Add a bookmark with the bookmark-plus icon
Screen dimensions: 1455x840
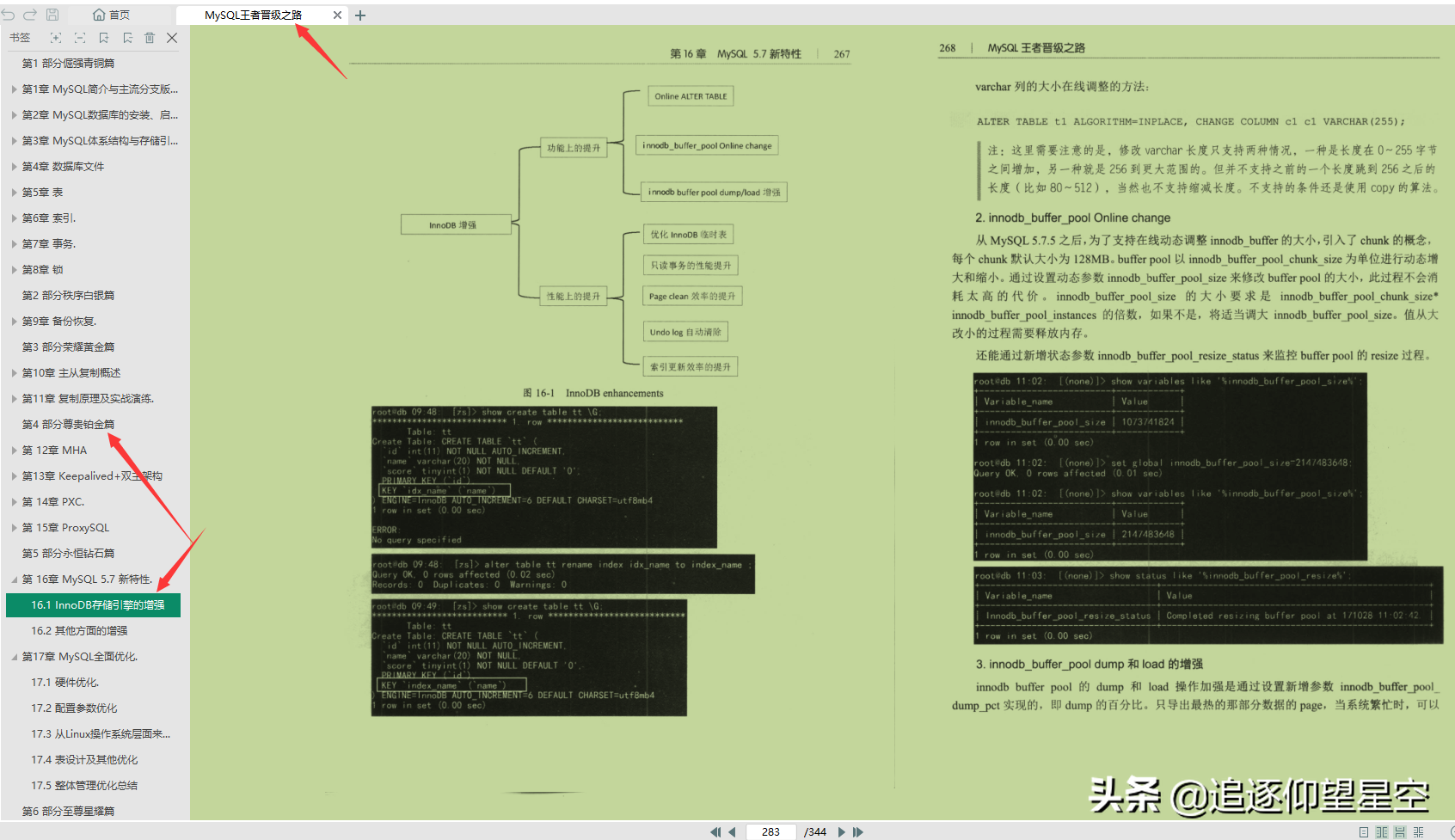[104, 38]
